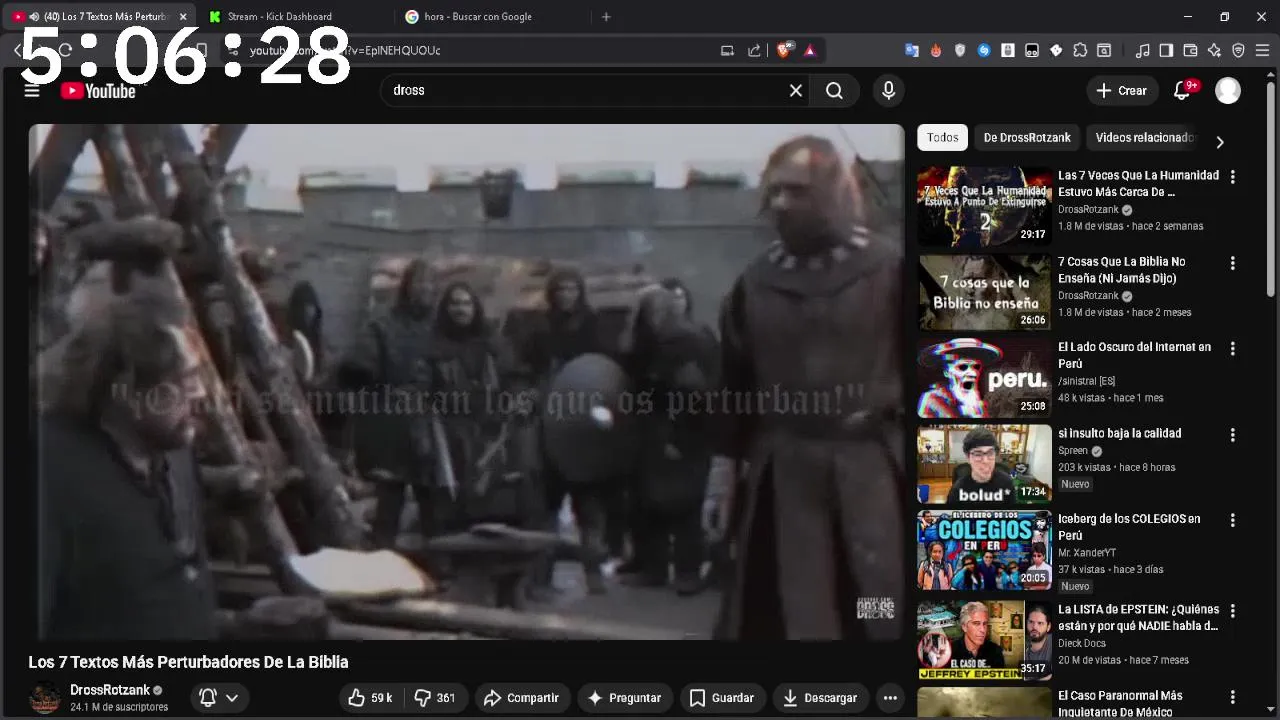Open the music note media control icon
The height and width of the screenshot is (720, 1280).
click(1142, 50)
